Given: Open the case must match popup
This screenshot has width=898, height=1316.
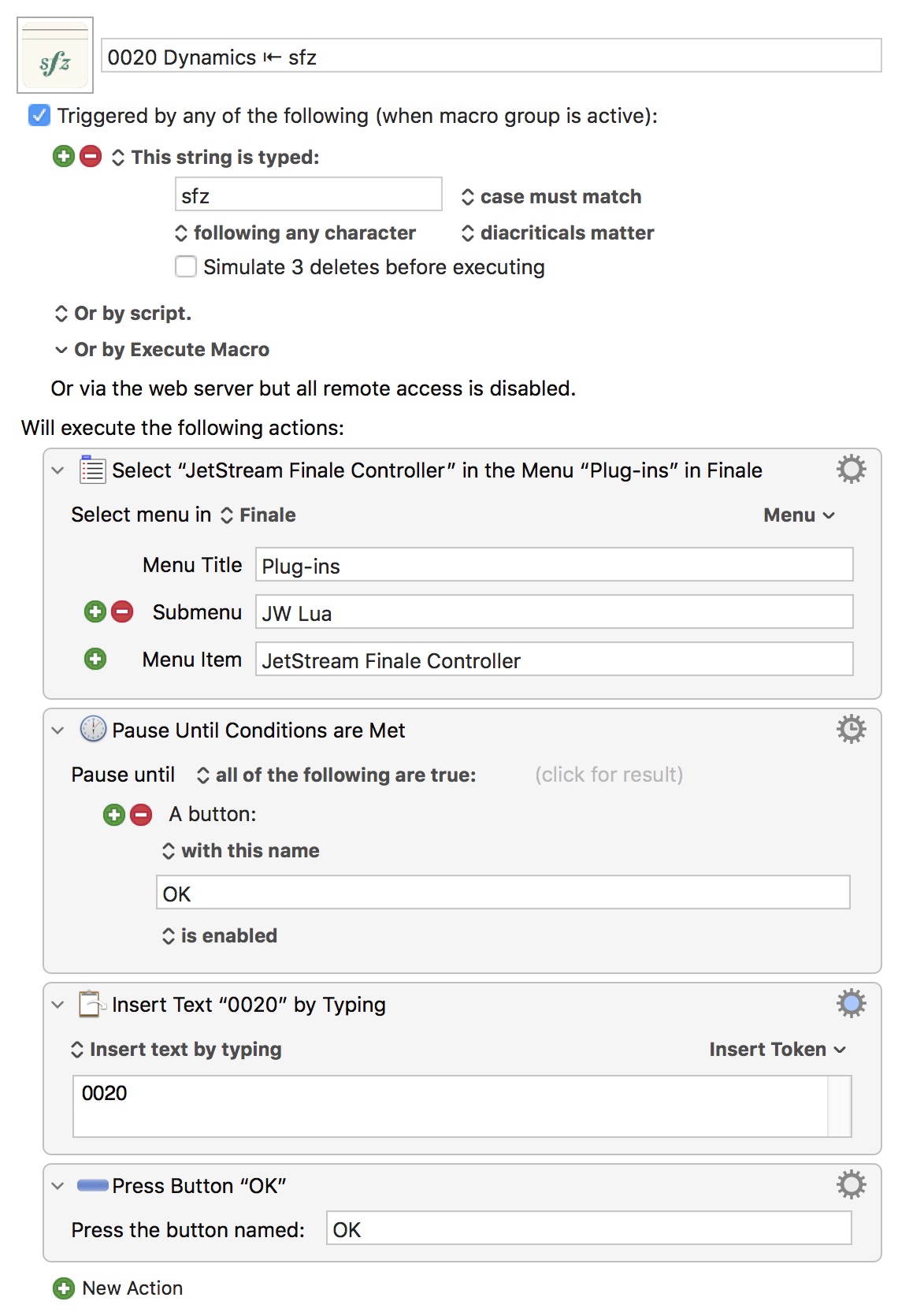Looking at the screenshot, I should click(551, 196).
